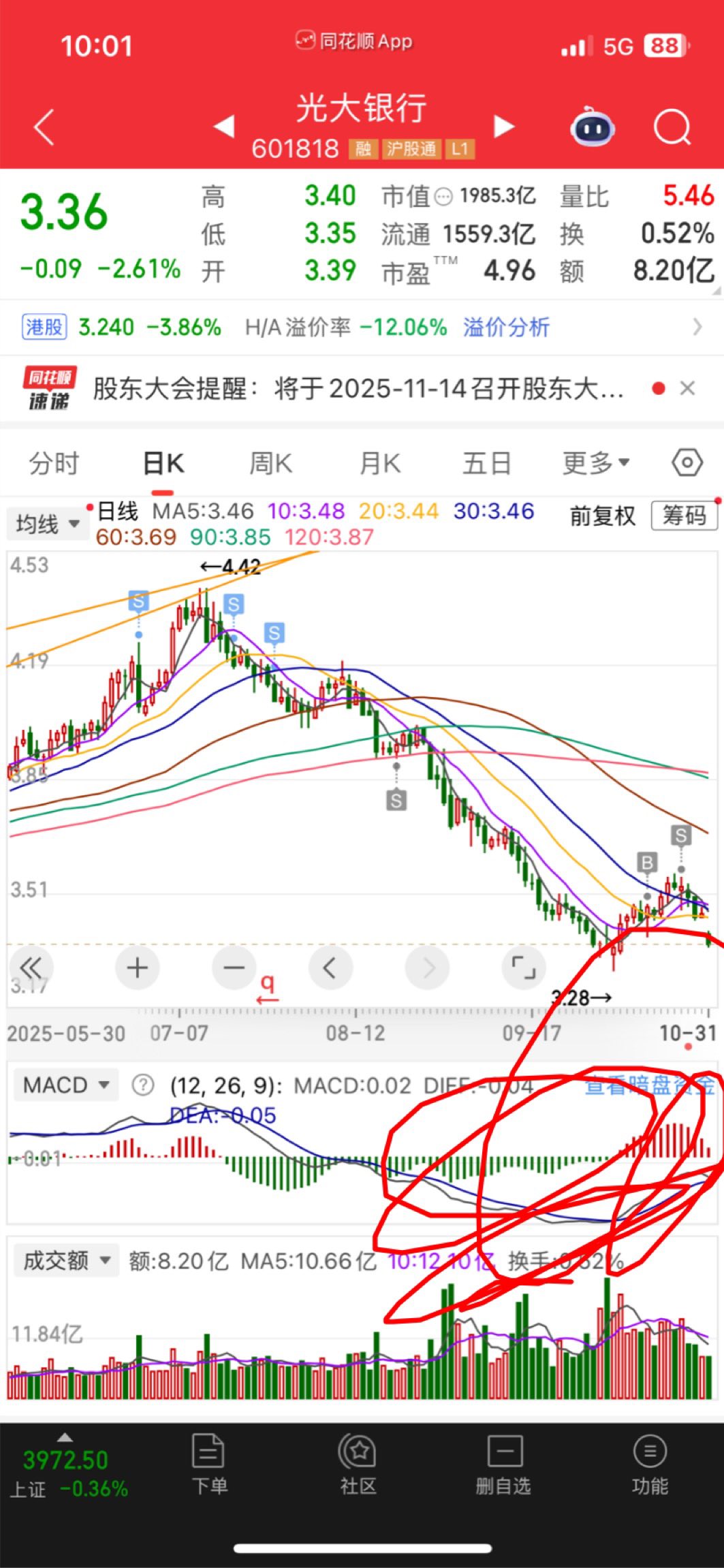Tap the 量比 value 5.46
The image size is (724, 1568).
(x=689, y=196)
